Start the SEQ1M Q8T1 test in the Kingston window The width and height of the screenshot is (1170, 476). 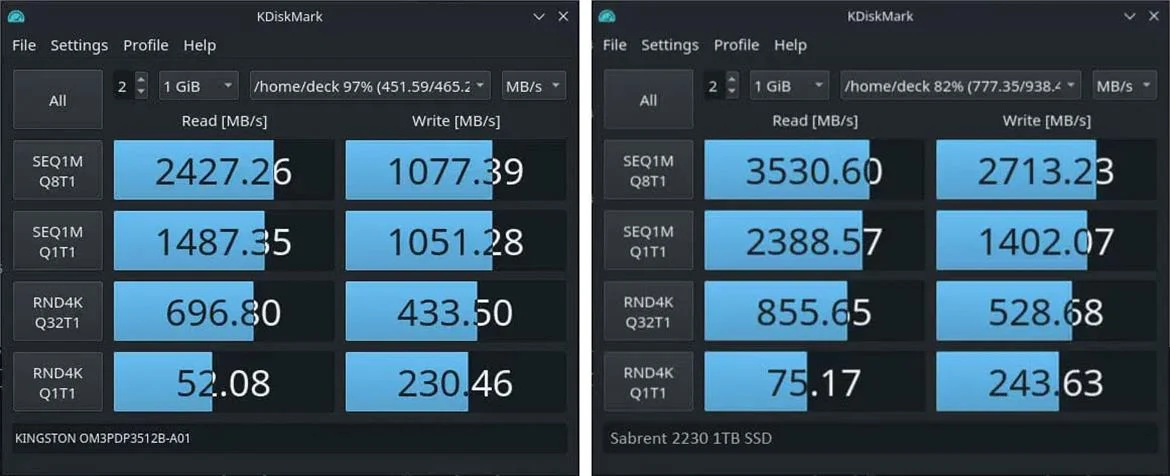click(x=58, y=170)
